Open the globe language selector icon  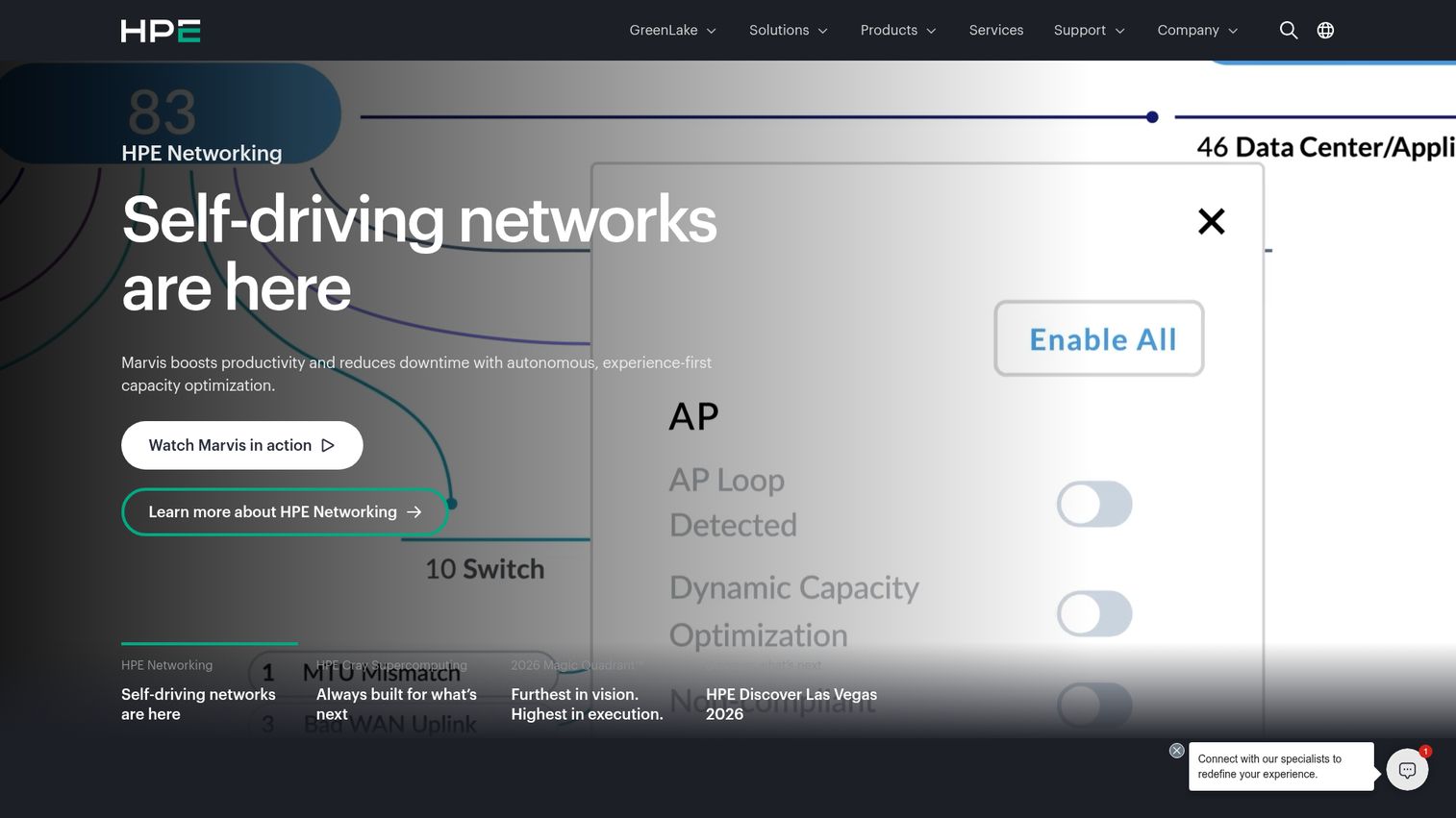1325,31
